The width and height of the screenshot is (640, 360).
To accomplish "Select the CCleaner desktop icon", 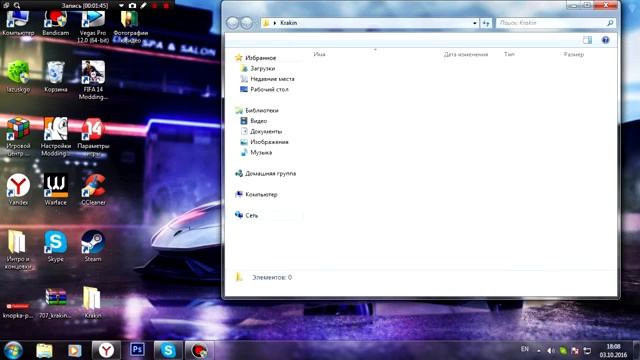I will 93,190.
